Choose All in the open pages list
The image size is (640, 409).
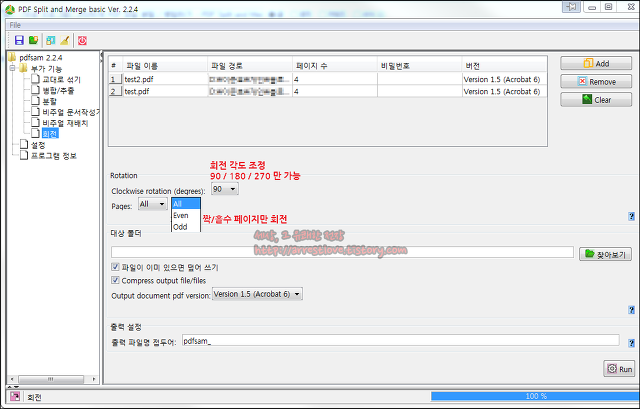(186, 204)
